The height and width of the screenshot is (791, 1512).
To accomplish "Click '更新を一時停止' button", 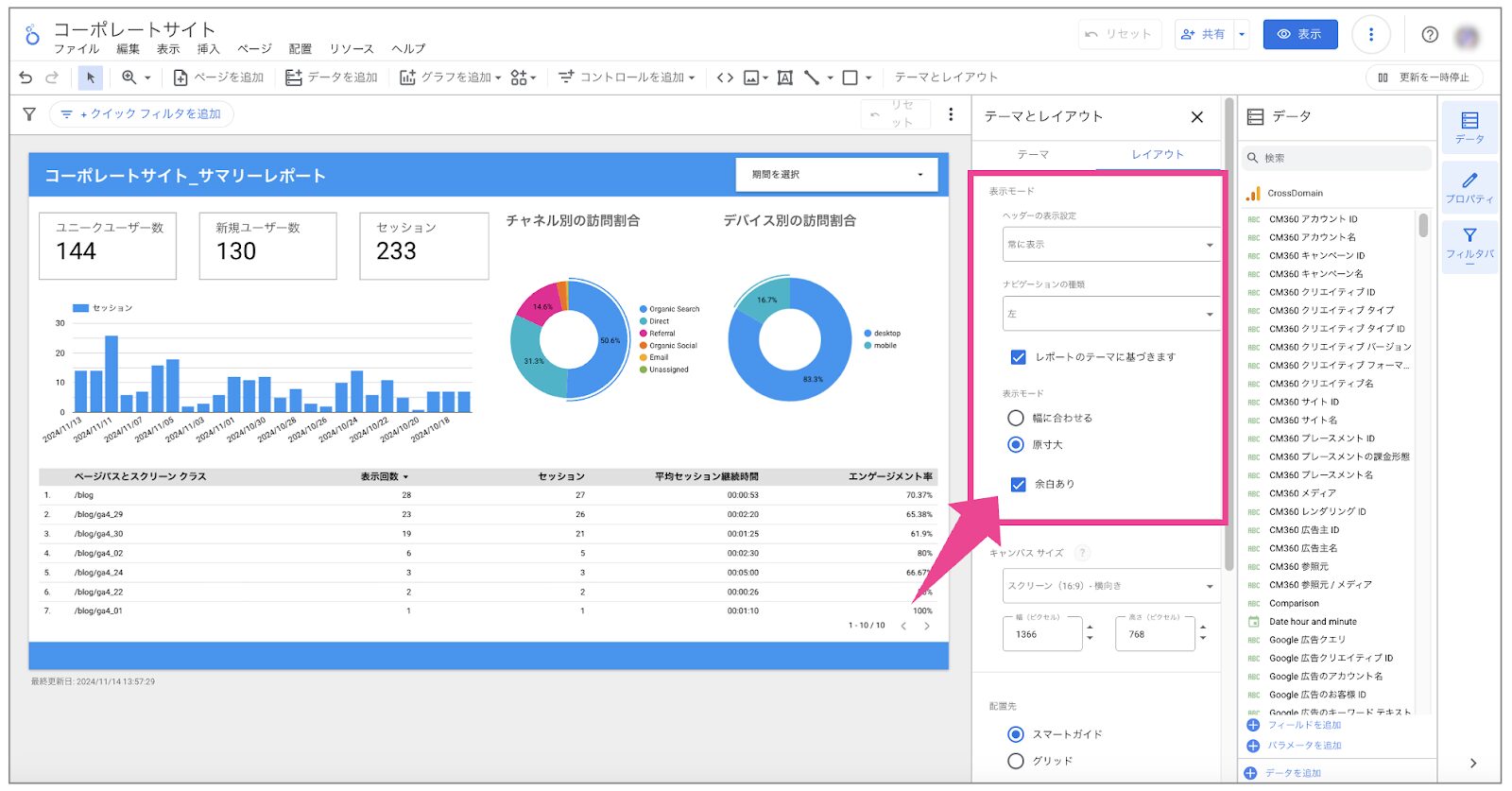I will [x=1423, y=77].
